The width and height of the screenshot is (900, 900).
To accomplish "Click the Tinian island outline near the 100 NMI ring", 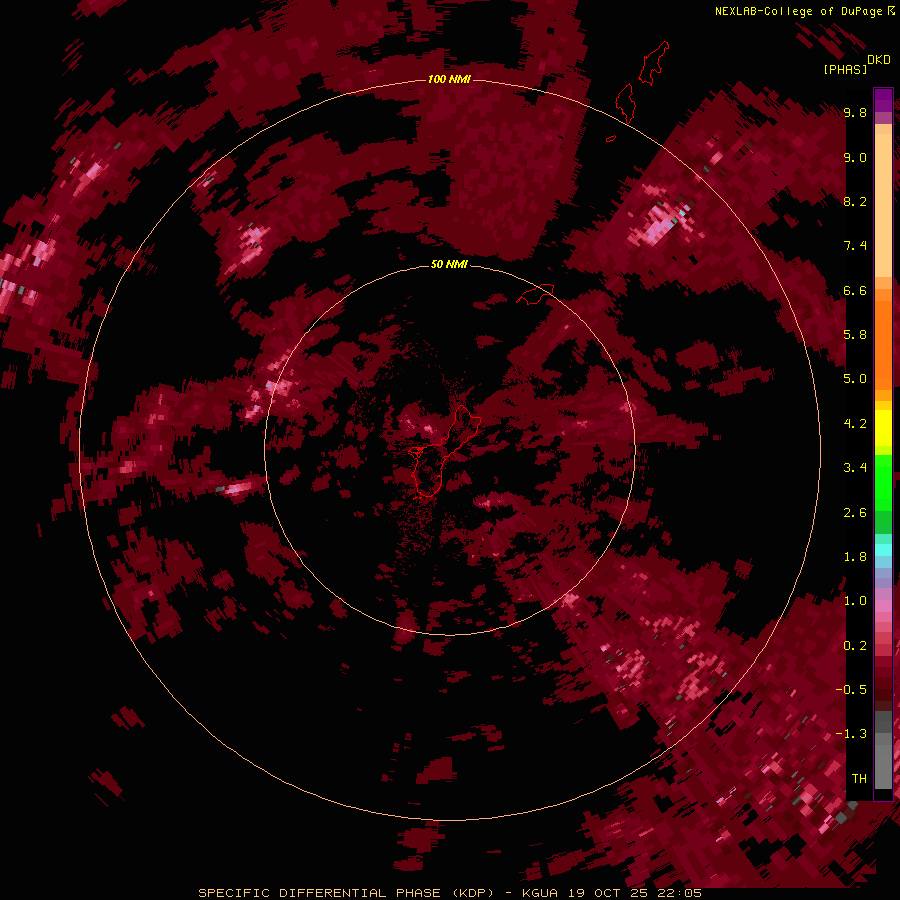I will point(625,103).
